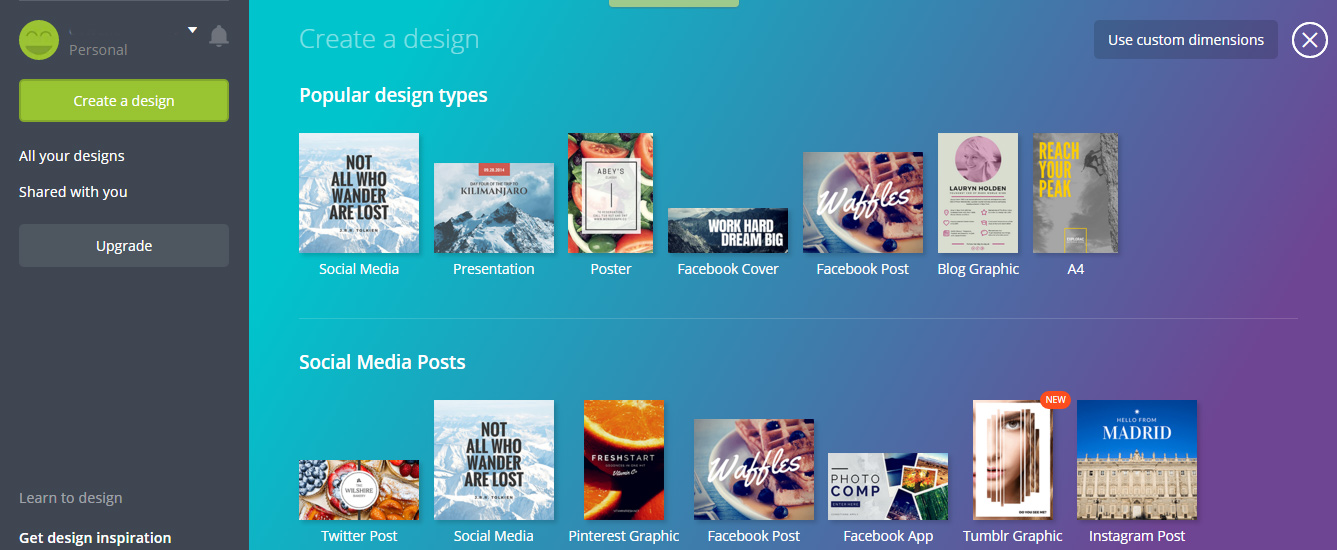Select Social Media thumbnail under Social Media Posts
Image resolution: width=1337 pixels, height=550 pixels.
click(x=494, y=460)
